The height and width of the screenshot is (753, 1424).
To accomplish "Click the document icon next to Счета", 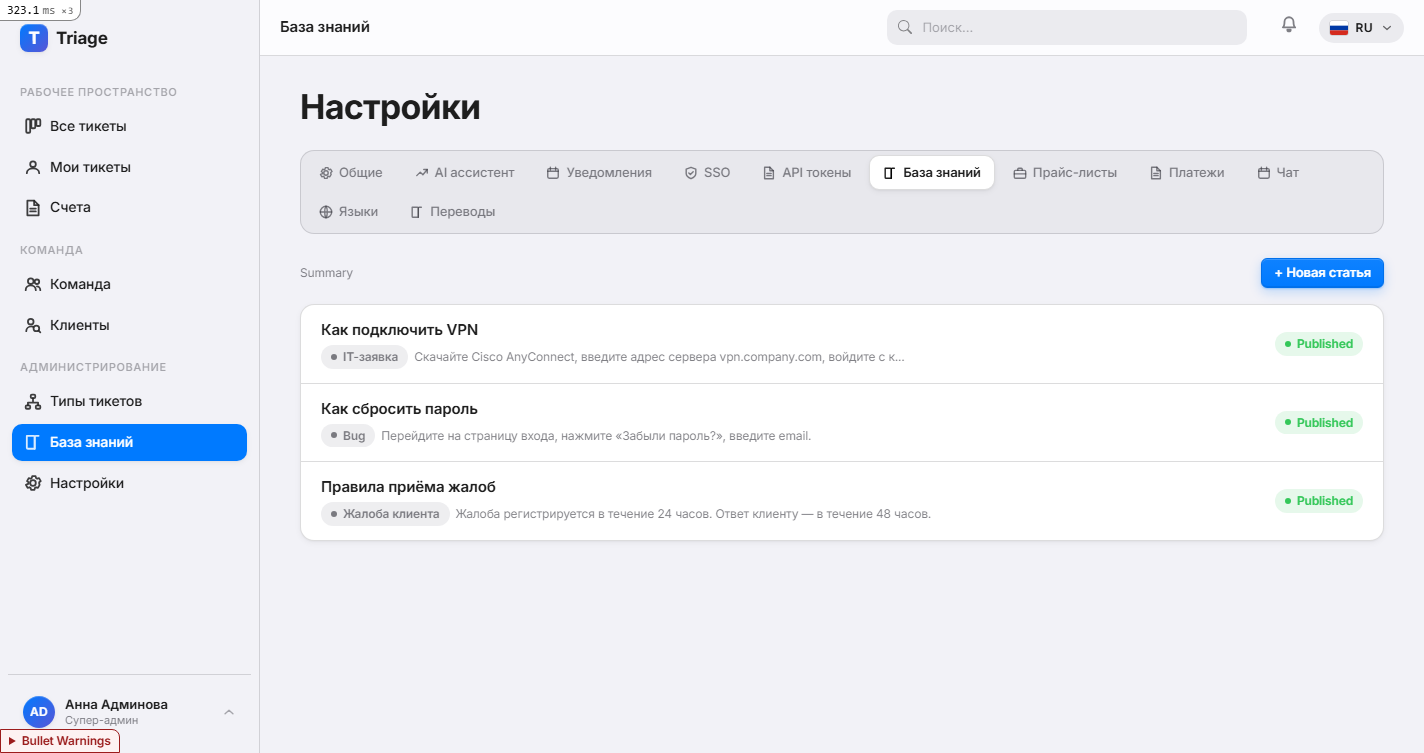I will pyautogui.click(x=33, y=207).
